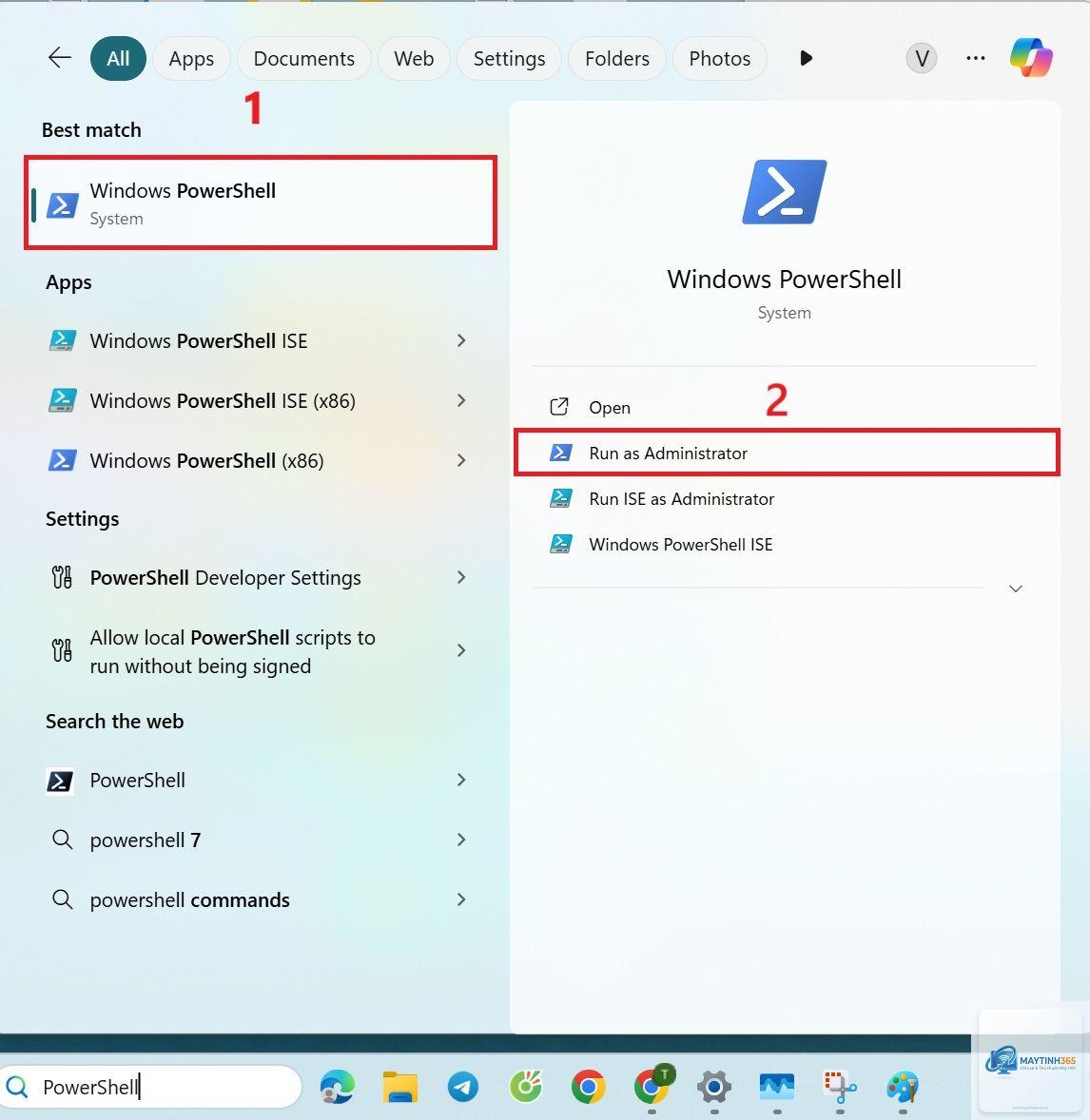1090x1120 pixels.
Task: Open Coc Coc browser from the taskbar
Action: [526, 1087]
